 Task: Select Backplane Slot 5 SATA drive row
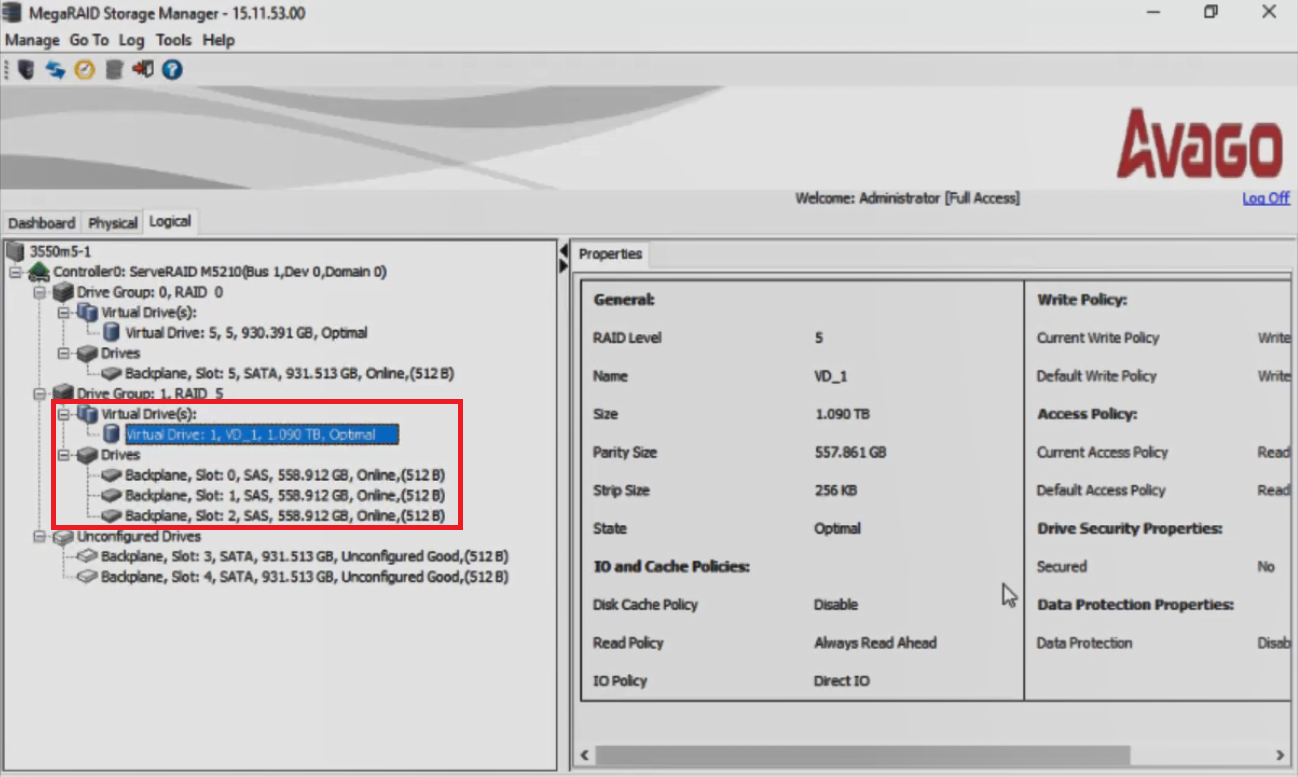click(x=290, y=373)
